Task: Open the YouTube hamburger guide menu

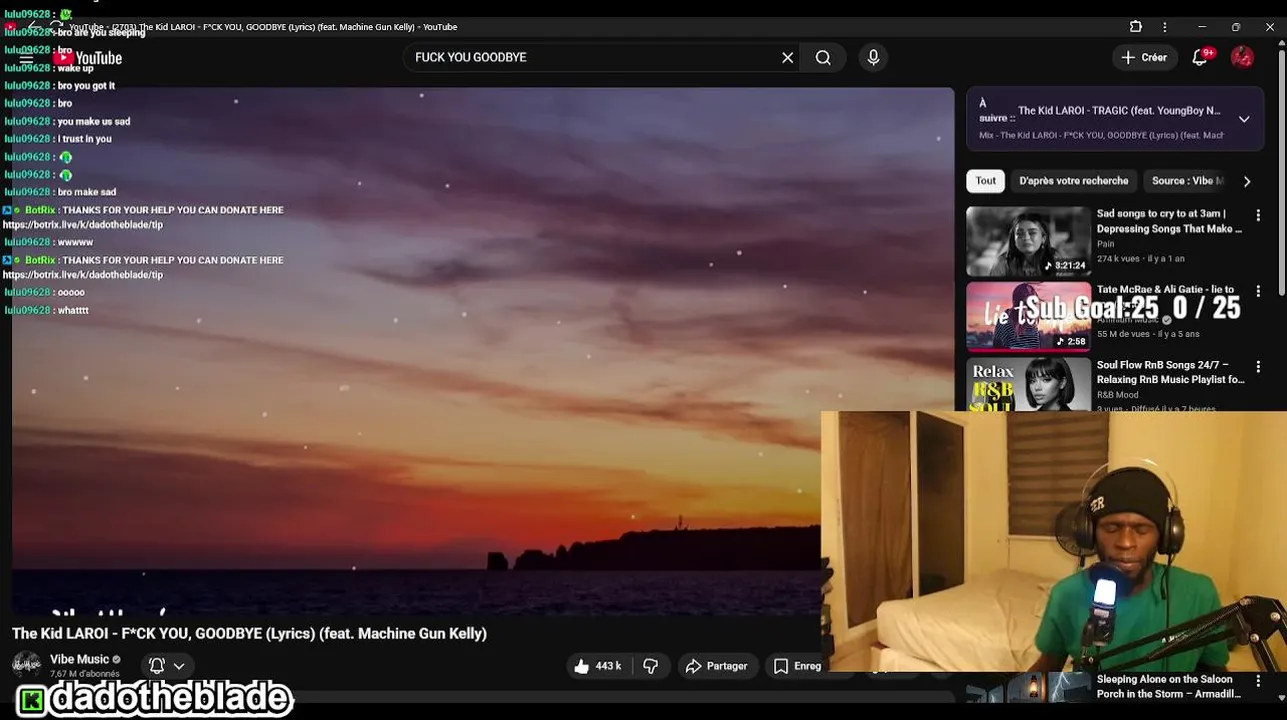Action: point(27,58)
